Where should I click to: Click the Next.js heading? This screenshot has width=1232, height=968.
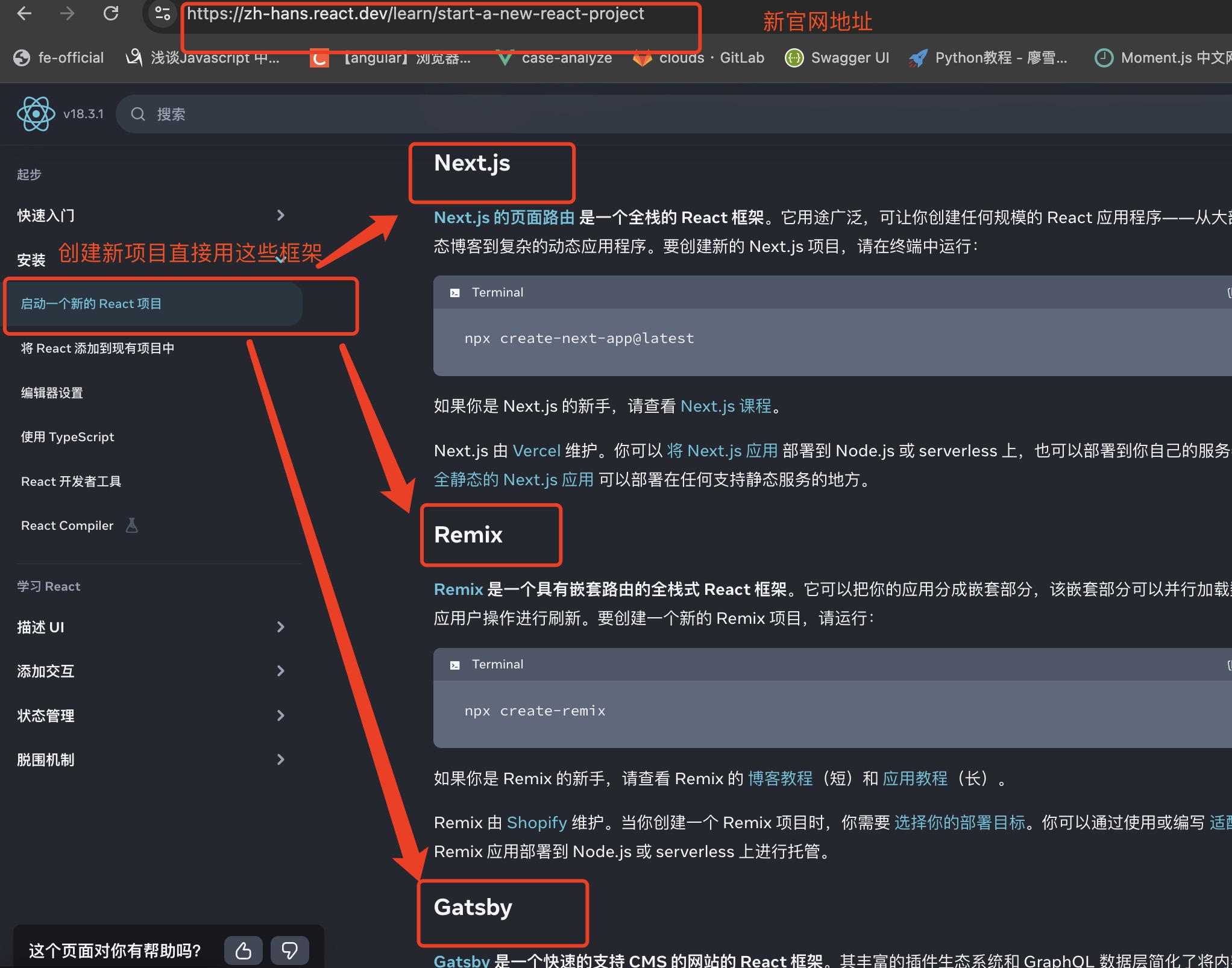(x=472, y=163)
